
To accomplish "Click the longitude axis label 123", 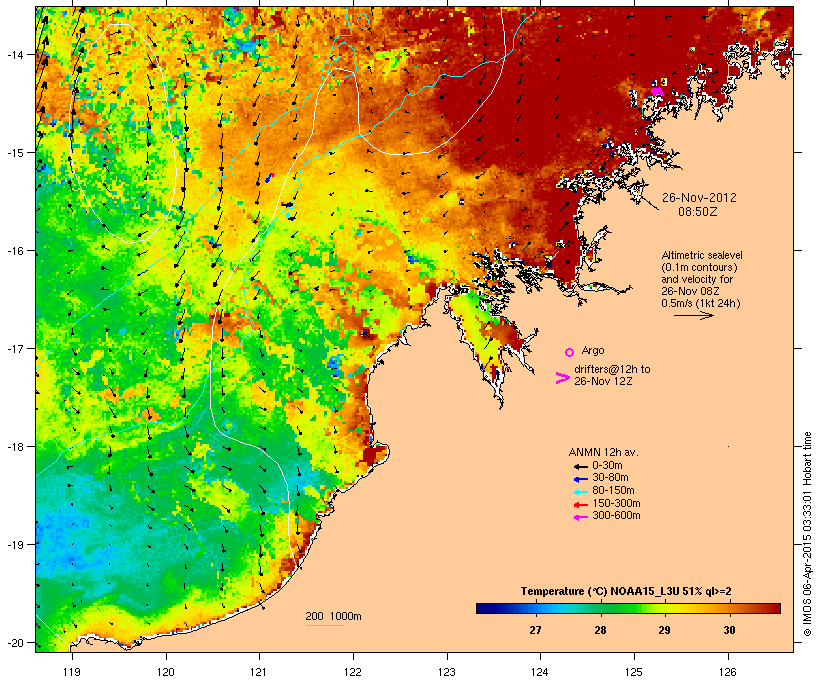I will pos(447,672).
